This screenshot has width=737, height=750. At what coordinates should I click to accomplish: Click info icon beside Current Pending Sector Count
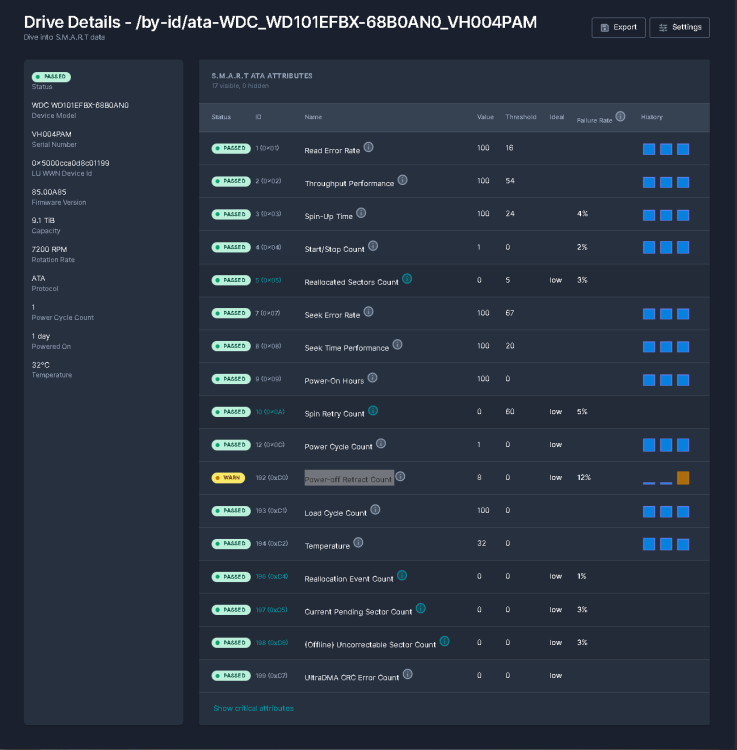click(x=421, y=608)
